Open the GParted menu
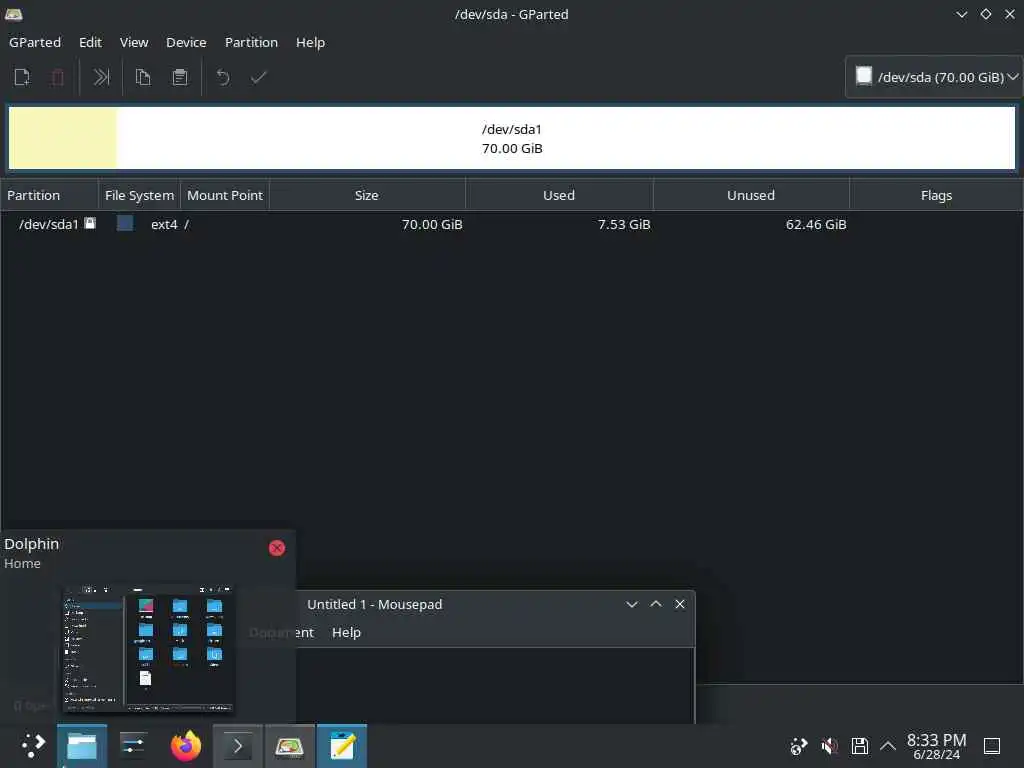The image size is (1024, 768). pos(35,42)
